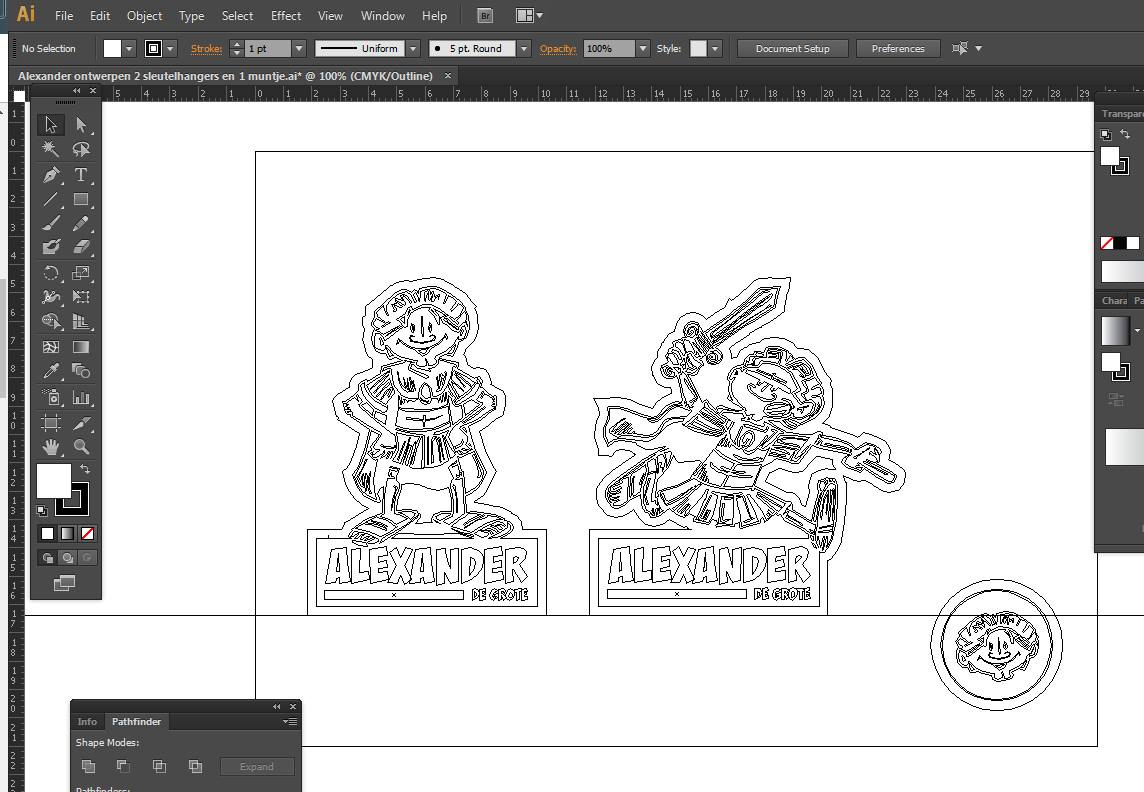
Task: Click the Exclude shape mode icon
Action: click(195, 767)
